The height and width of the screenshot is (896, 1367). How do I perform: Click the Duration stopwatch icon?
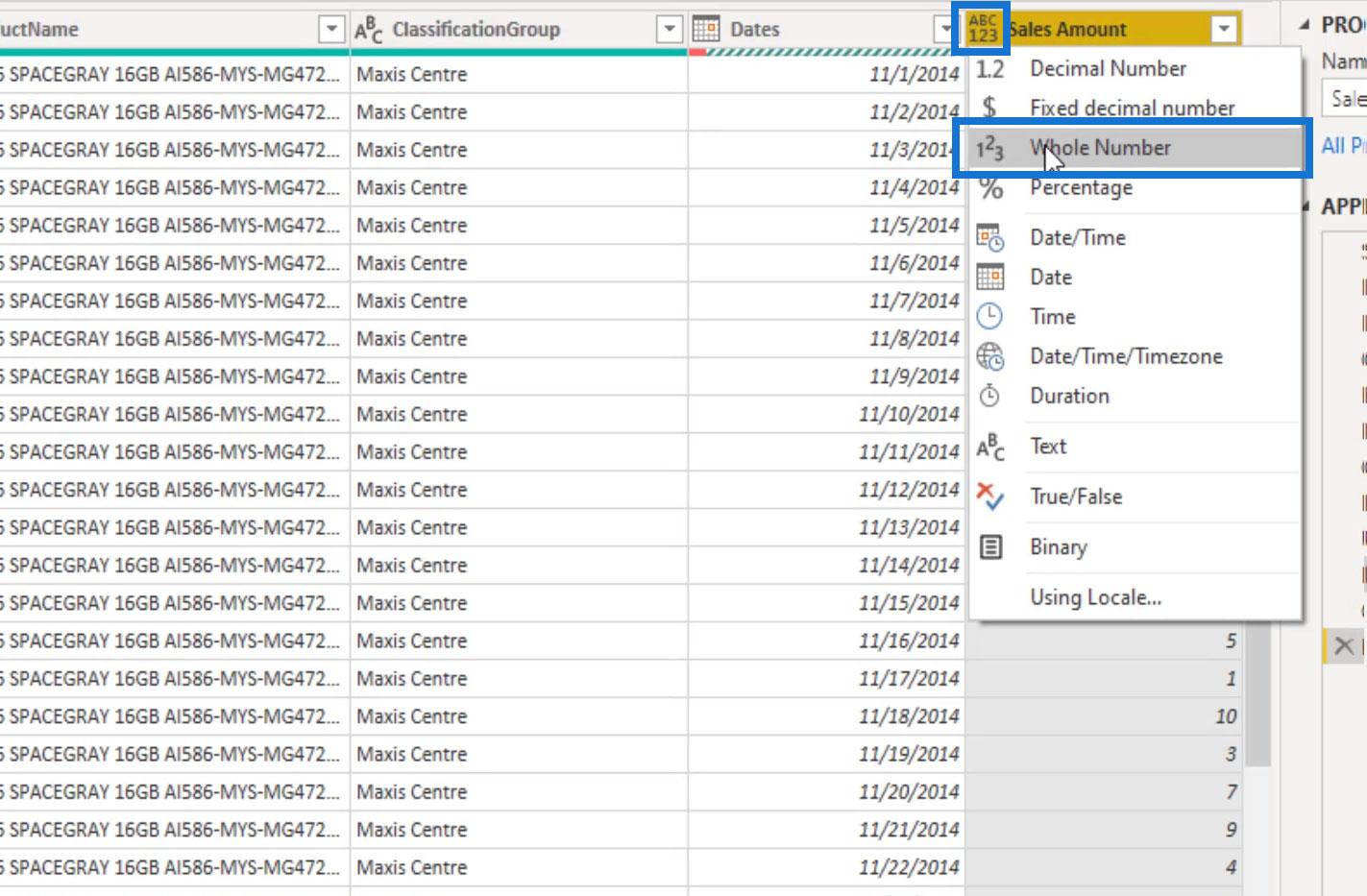click(989, 396)
